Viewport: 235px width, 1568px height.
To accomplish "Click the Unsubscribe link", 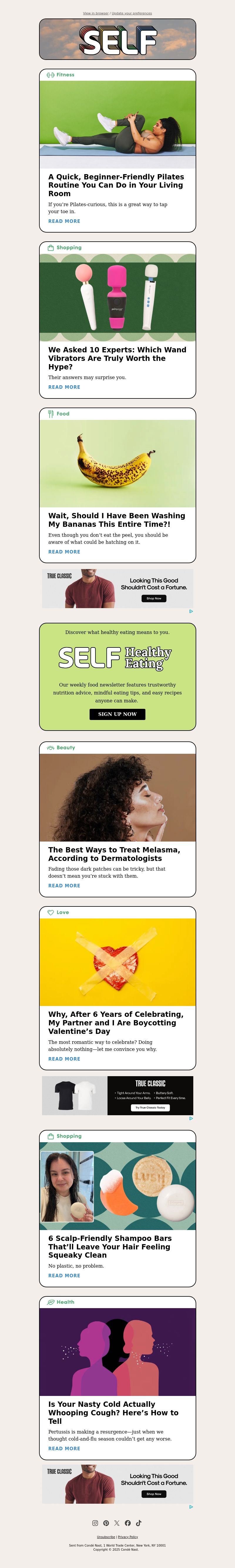I will coord(106,1537).
